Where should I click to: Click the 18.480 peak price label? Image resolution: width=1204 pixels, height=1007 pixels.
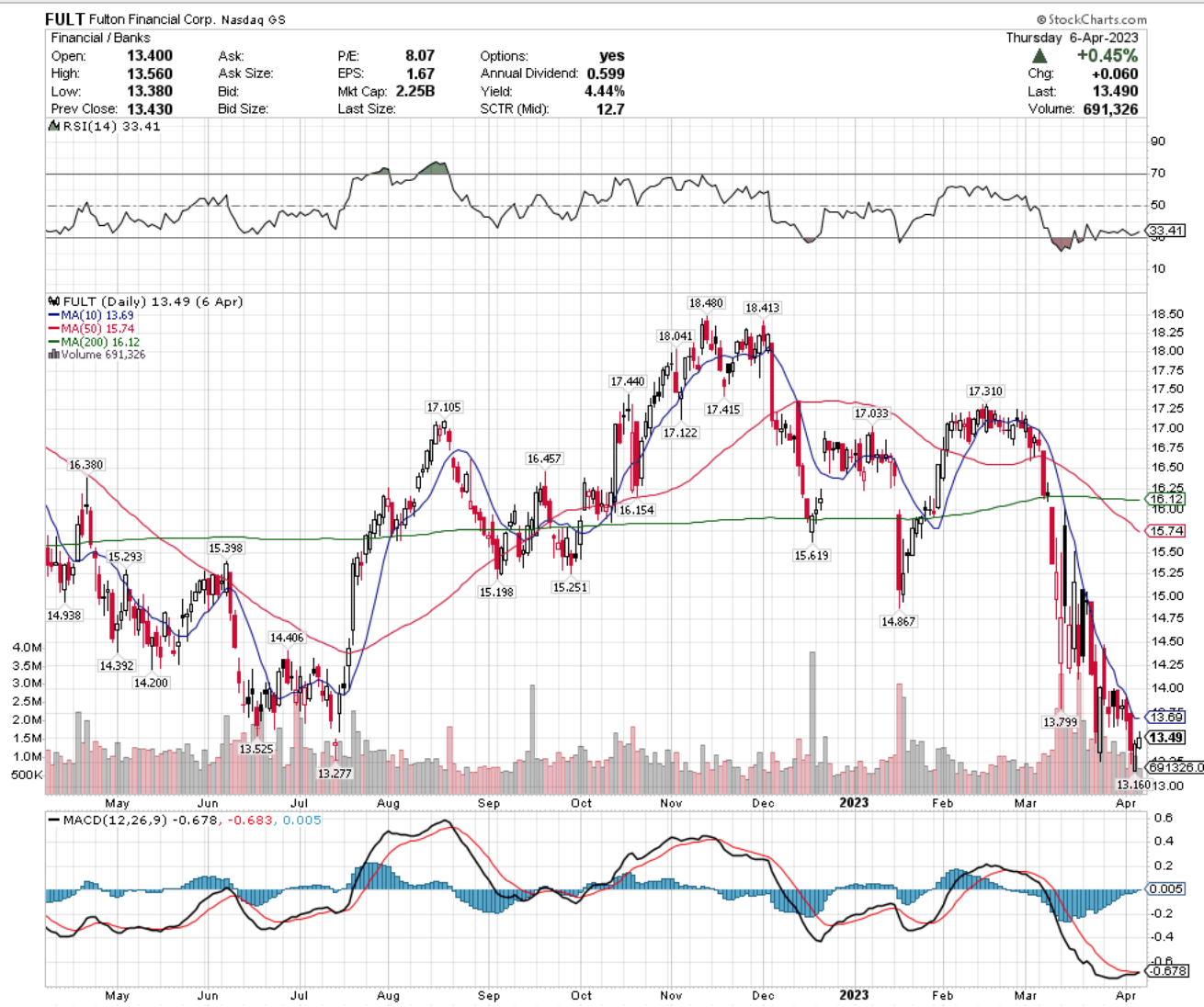pyautogui.click(x=706, y=303)
